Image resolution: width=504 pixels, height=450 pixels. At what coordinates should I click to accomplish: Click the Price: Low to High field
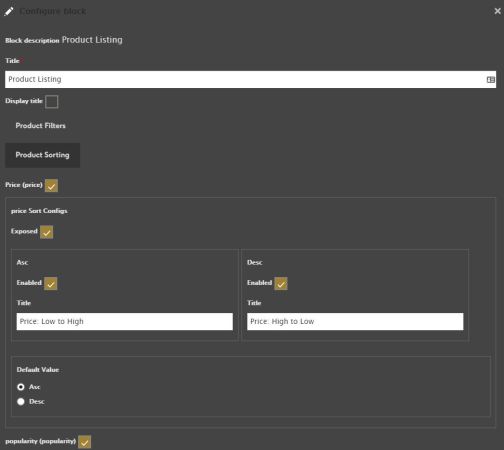click(125, 321)
